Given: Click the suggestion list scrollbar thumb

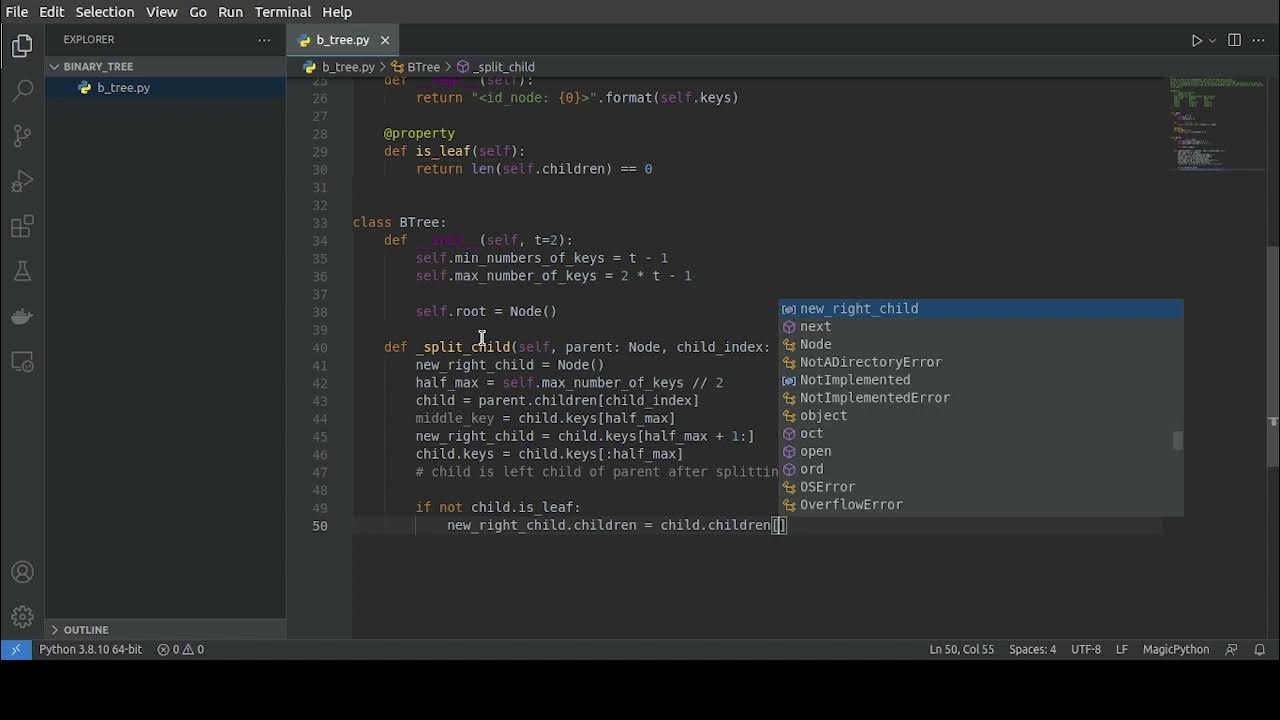Looking at the screenshot, I should click(x=1178, y=440).
